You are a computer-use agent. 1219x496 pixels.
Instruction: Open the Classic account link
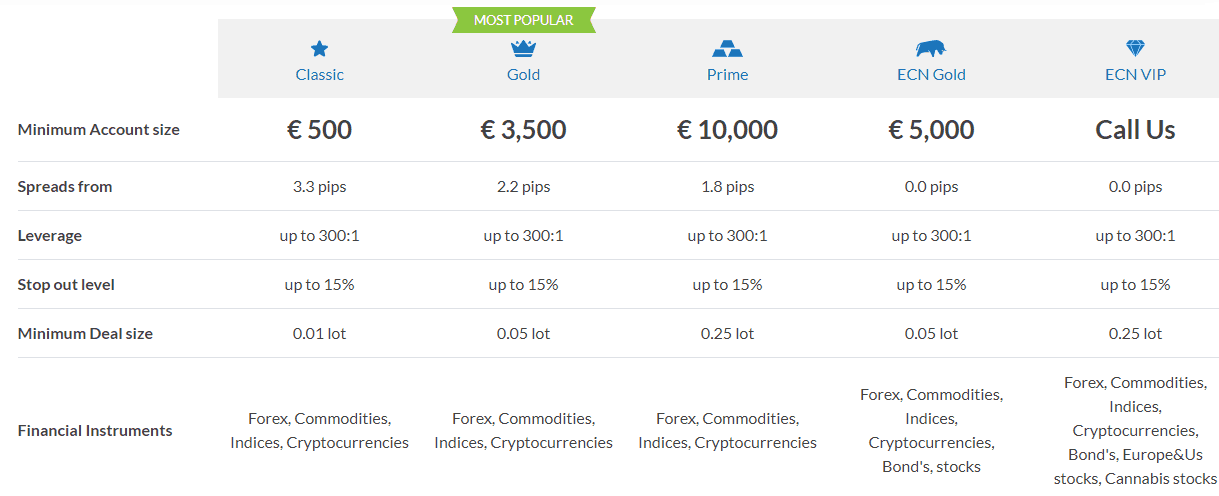[319, 74]
